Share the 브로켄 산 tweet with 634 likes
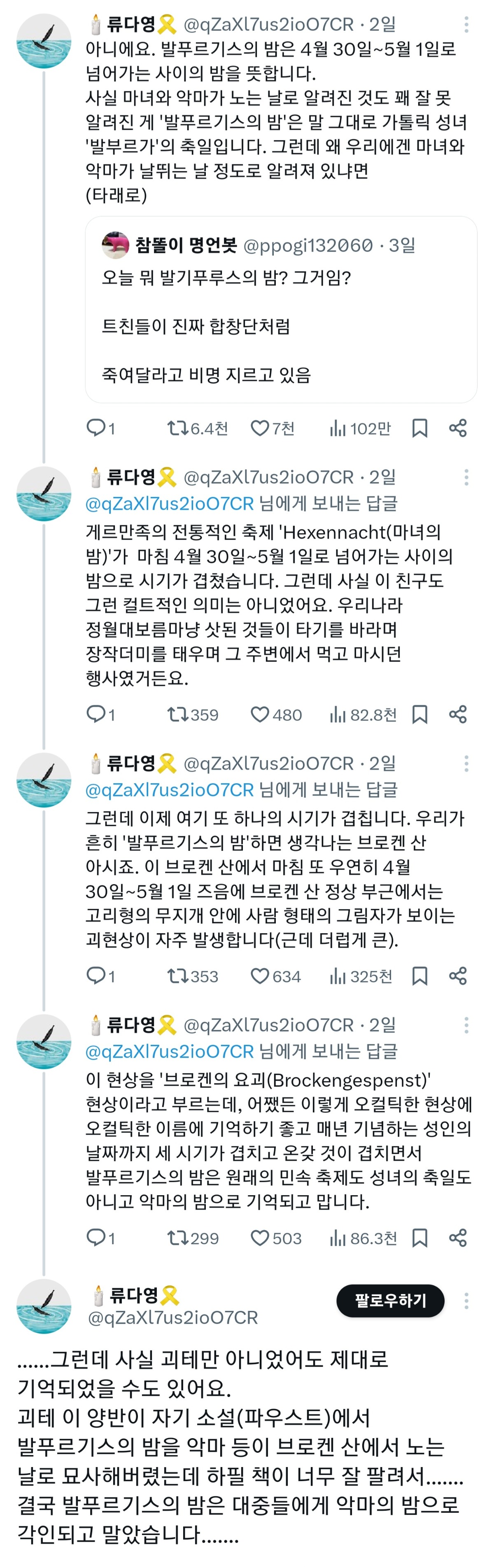The height and width of the screenshot is (1568, 494). (x=458, y=976)
